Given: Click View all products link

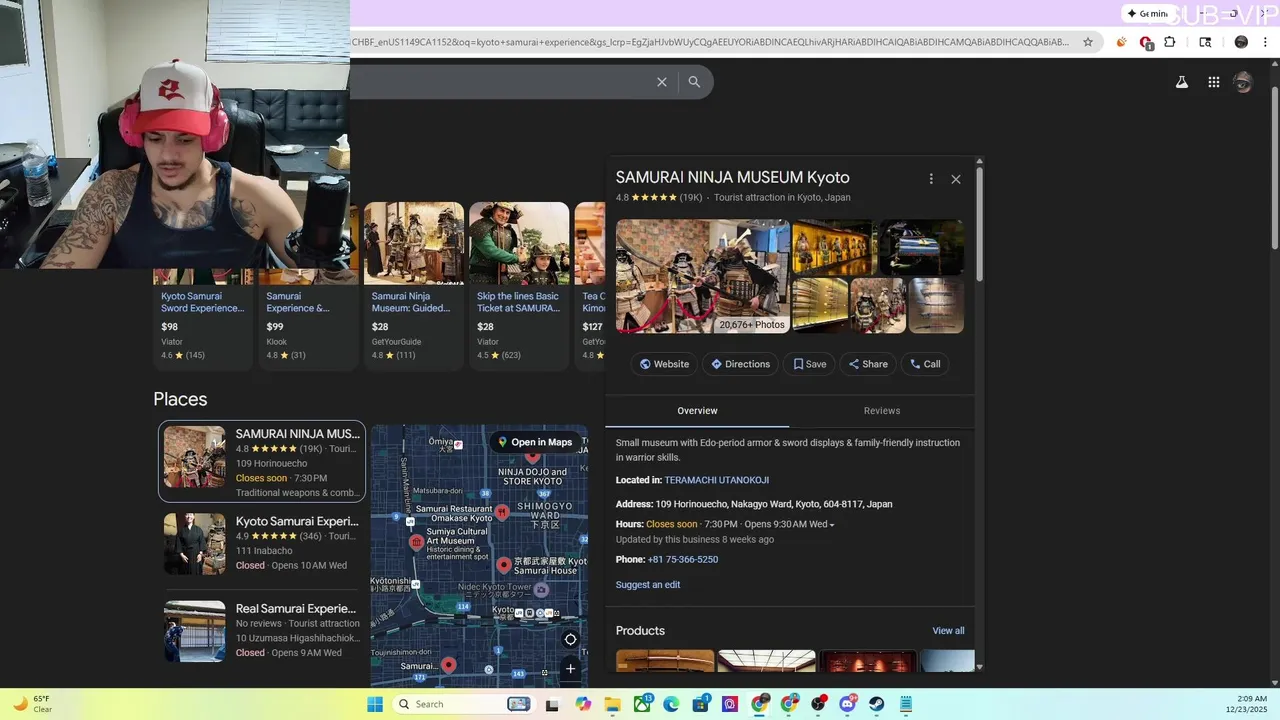Looking at the screenshot, I should point(948,631).
